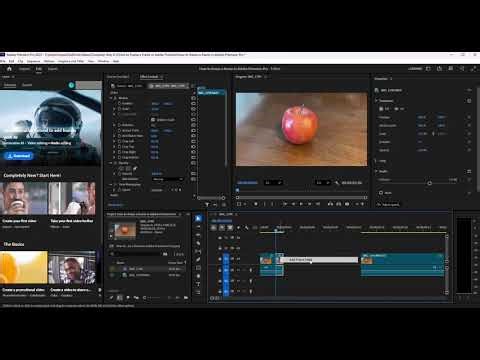Toggle lock on V1 video track
The height and width of the screenshot is (360, 480).
coord(220,259)
